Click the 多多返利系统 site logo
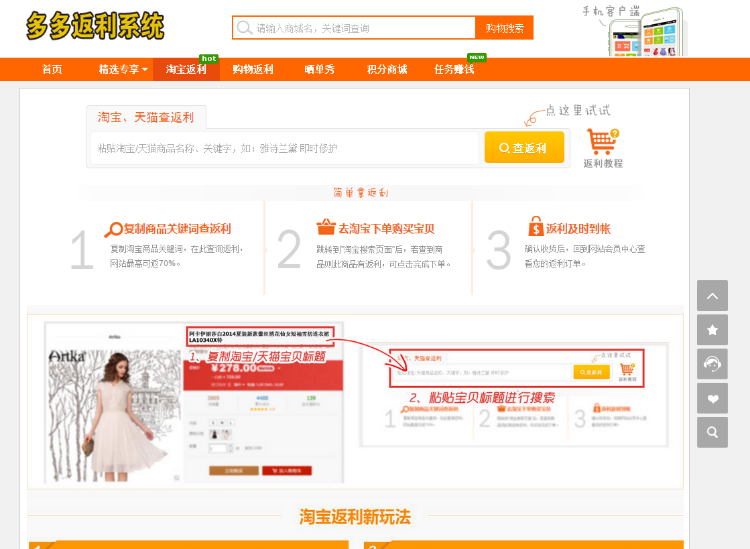750x549 pixels. 95,26
